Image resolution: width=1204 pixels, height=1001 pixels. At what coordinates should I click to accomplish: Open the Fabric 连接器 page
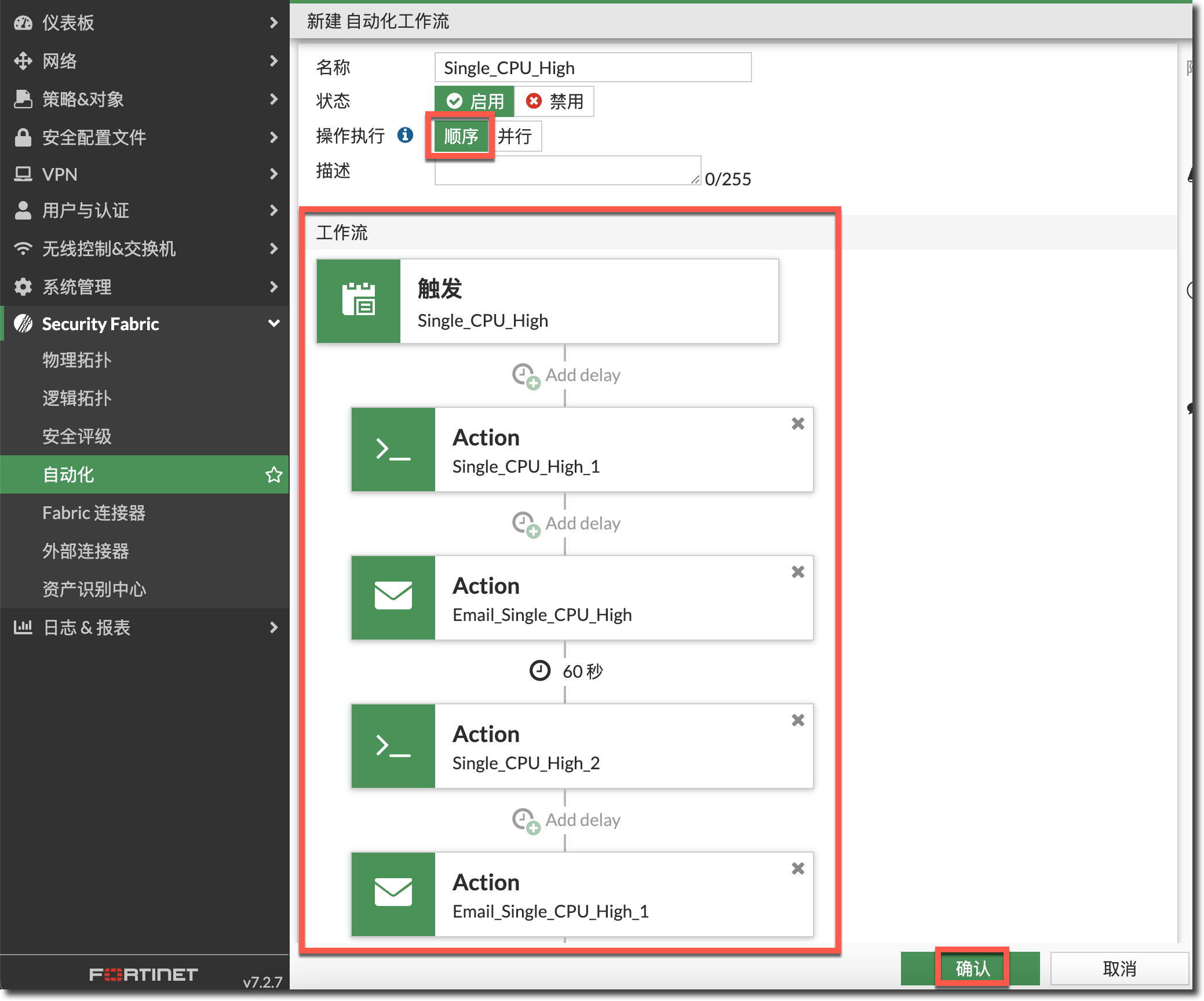click(94, 513)
